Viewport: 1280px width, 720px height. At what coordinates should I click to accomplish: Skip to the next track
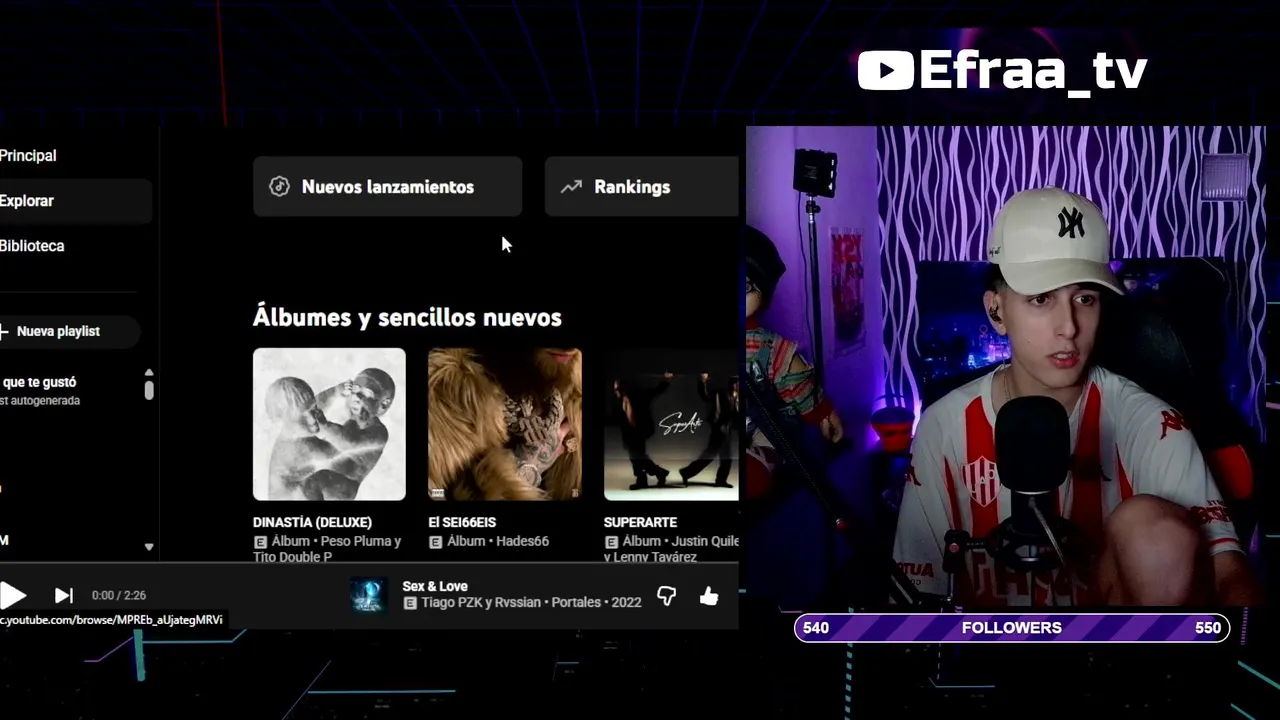63,595
